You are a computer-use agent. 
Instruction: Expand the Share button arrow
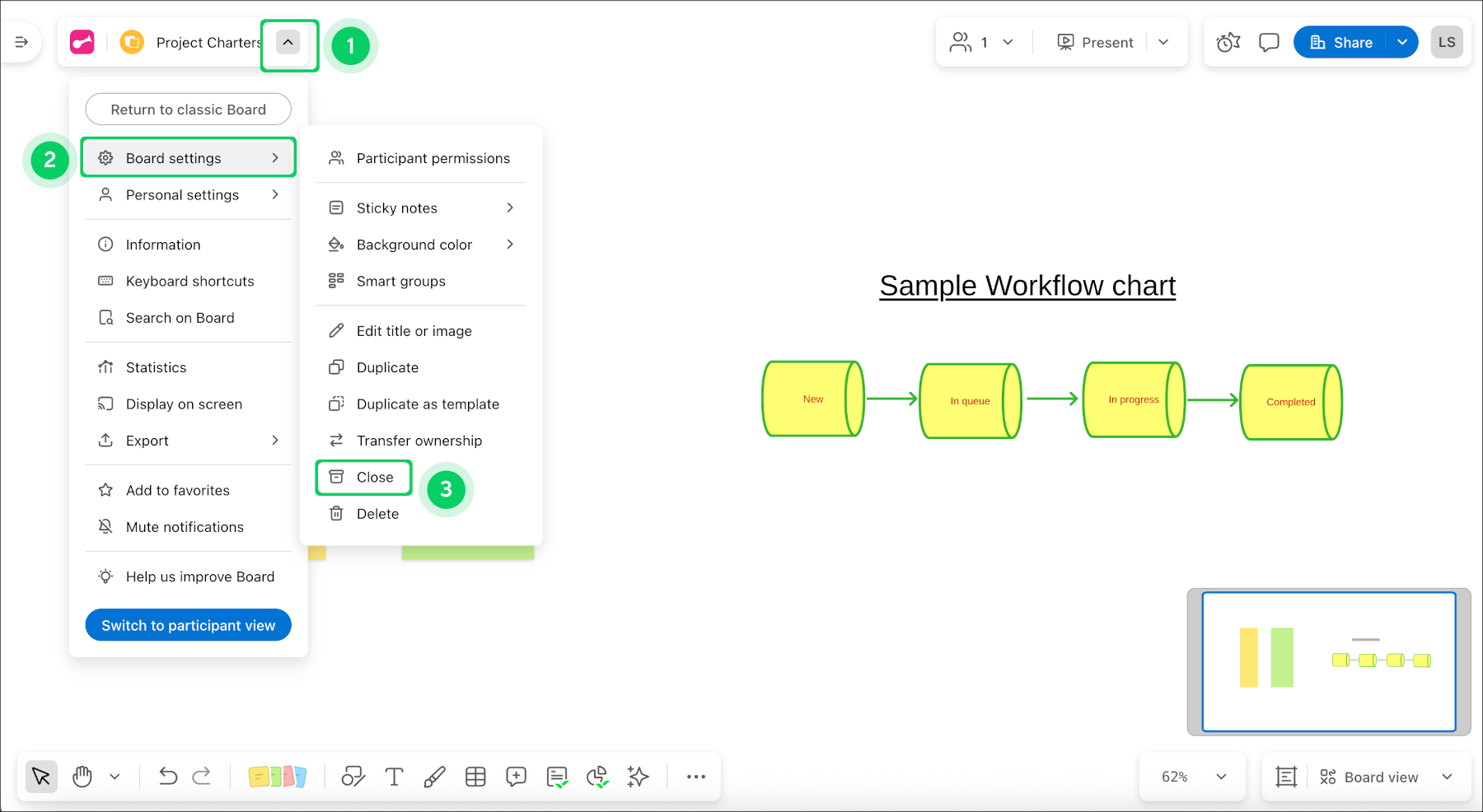pos(1402,43)
